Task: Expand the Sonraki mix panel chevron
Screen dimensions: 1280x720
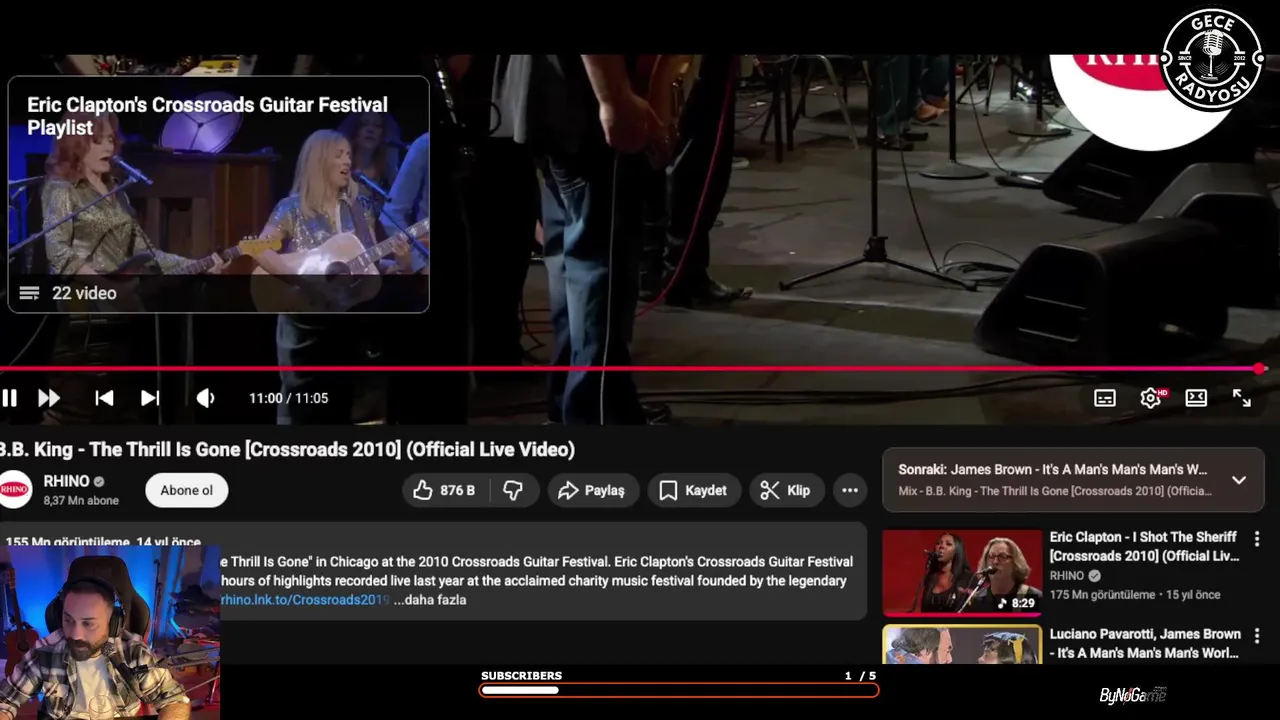Action: [x=1239, y=480]
